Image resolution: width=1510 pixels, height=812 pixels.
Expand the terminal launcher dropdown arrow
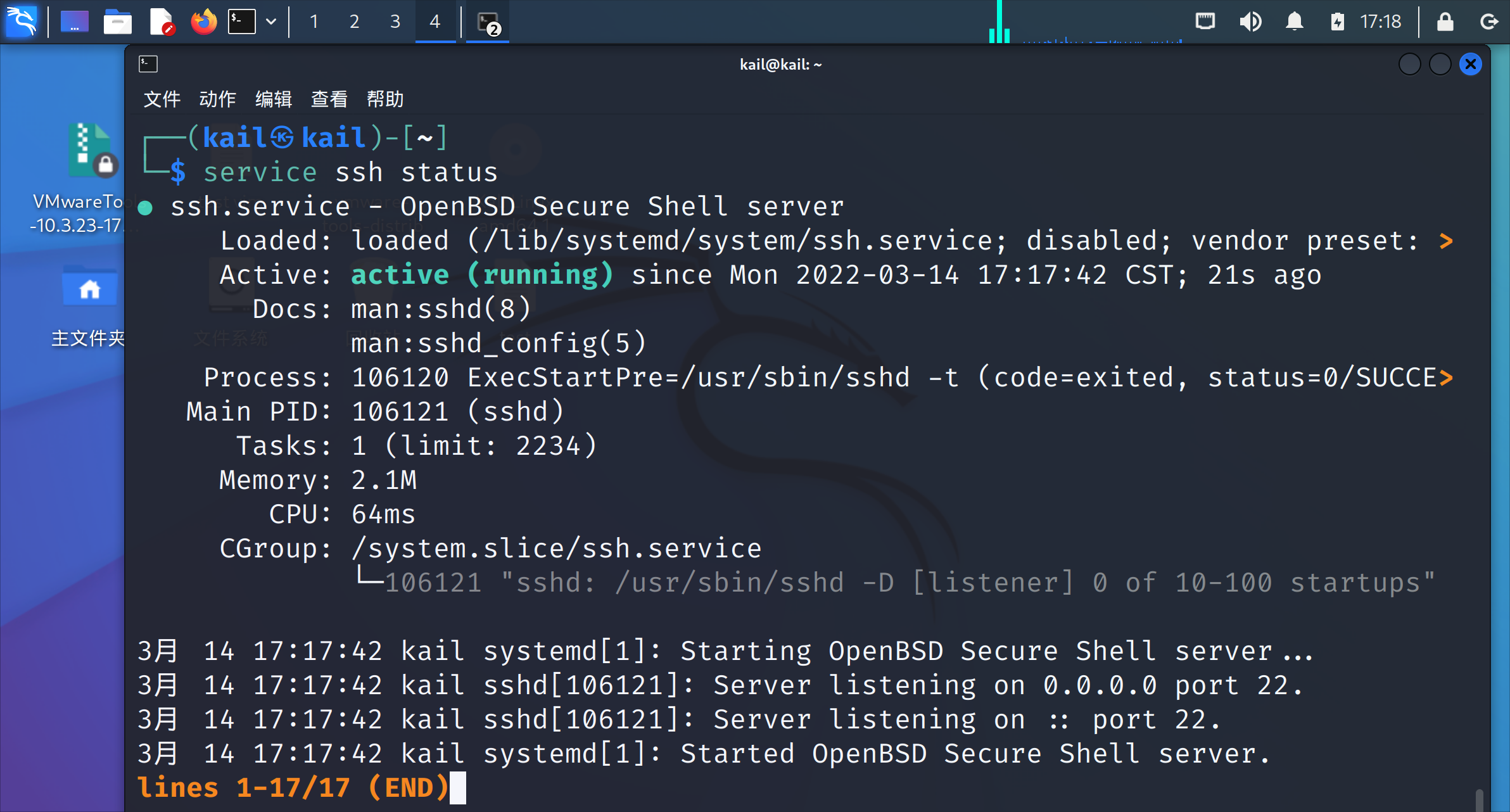click(x=271, y=22)
